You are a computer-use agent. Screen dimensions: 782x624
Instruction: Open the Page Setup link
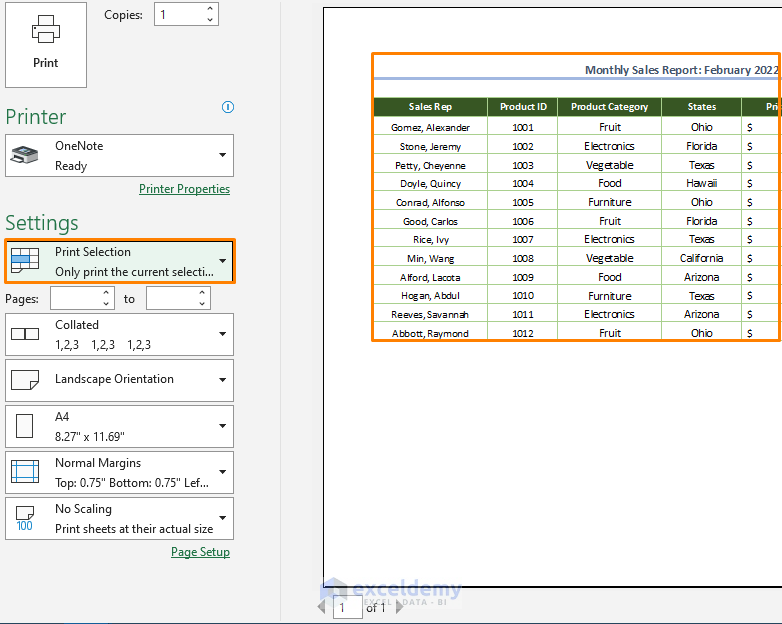pos(200,552)
